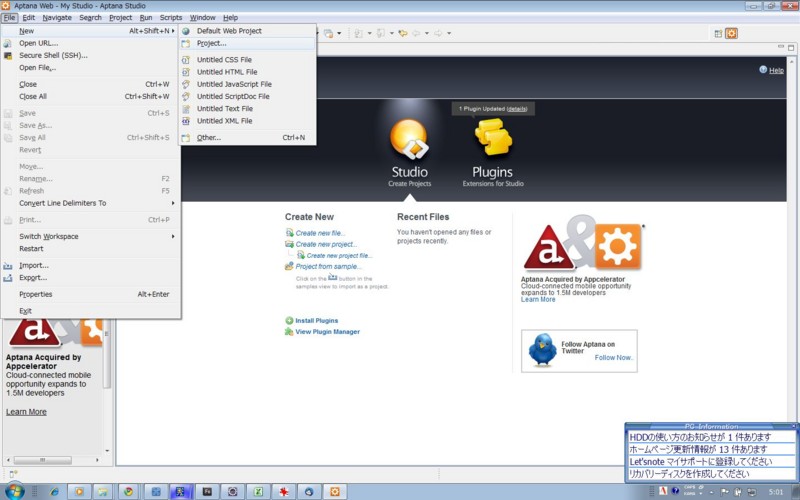Open the Window menu

click(x=203, y=17)
